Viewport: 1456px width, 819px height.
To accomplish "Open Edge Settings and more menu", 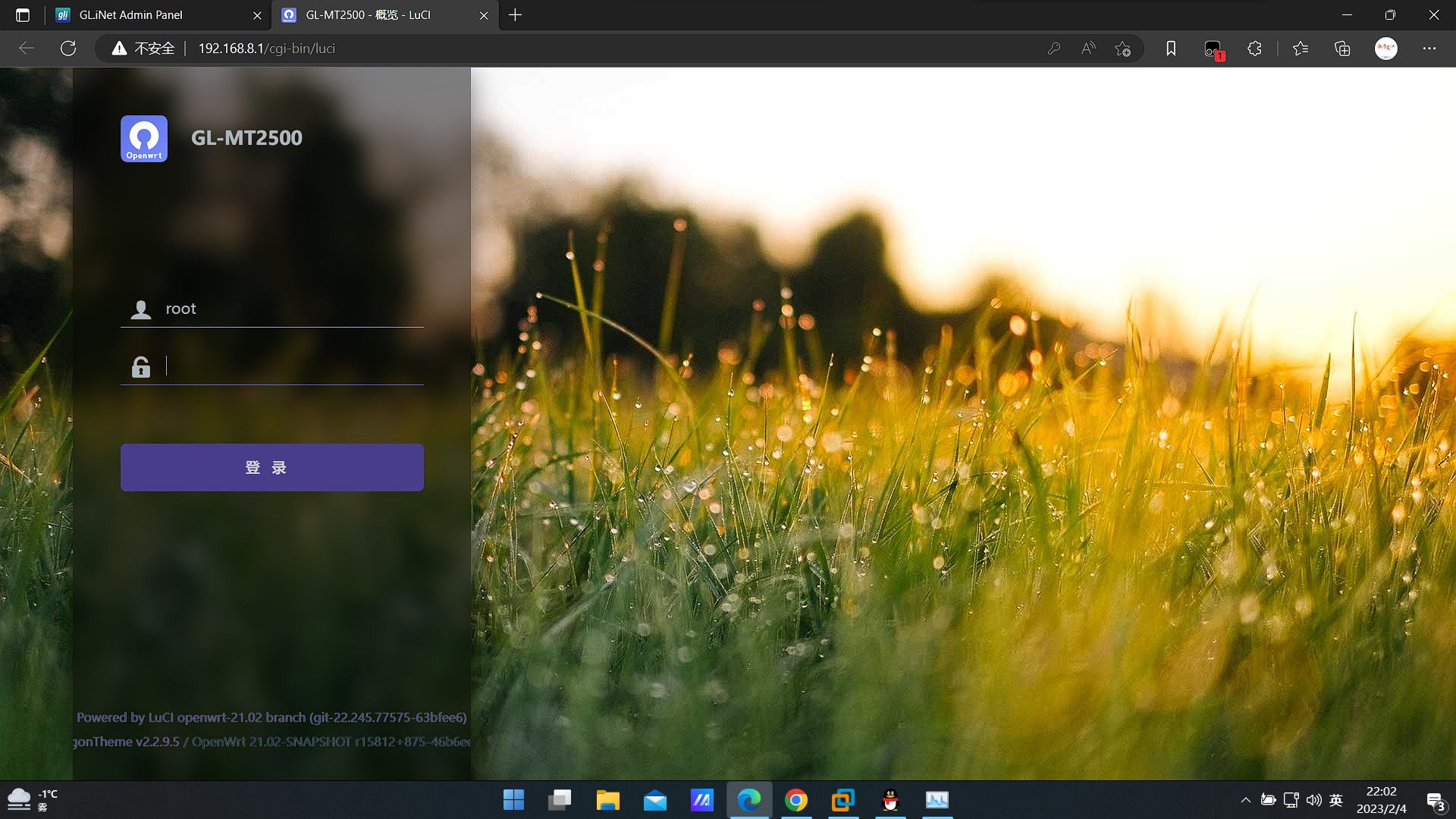I will pos(1429,49).
